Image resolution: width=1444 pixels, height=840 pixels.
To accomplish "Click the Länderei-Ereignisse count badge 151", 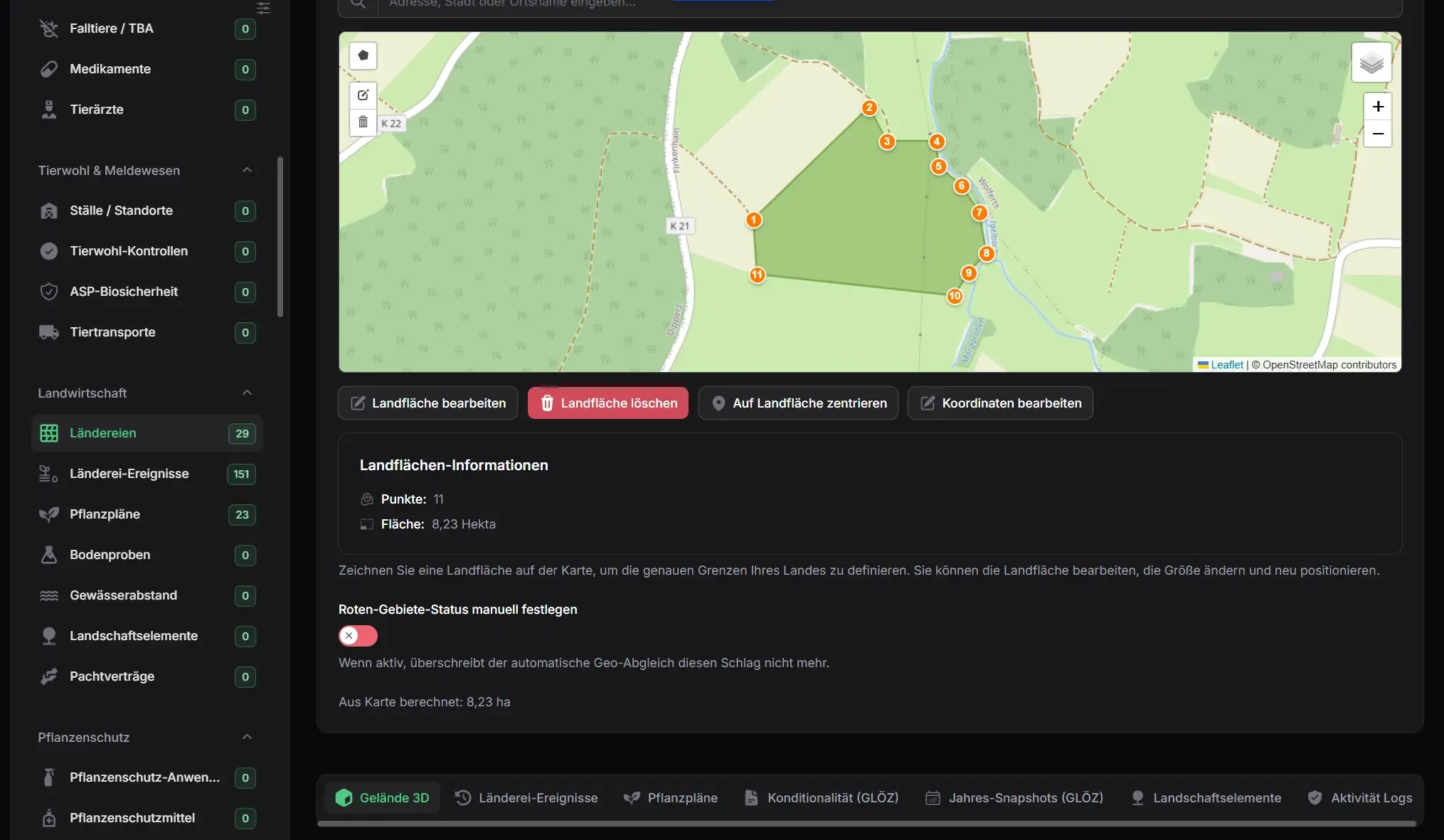I will coord(241,474).
